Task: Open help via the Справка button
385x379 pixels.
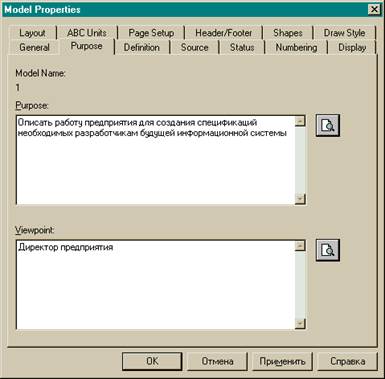Action: click(x=347, y=361)
